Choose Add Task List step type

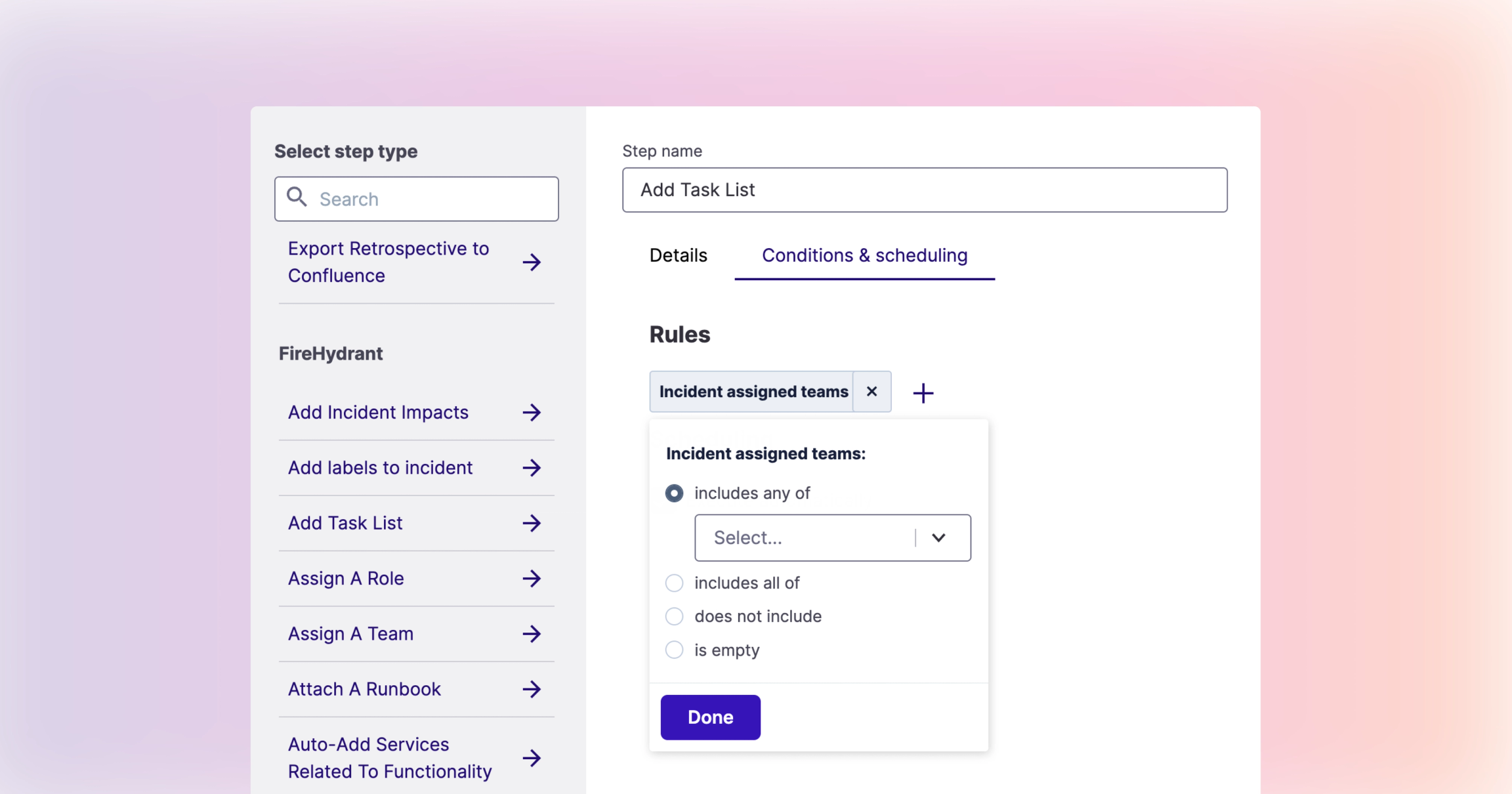point(416,523)
